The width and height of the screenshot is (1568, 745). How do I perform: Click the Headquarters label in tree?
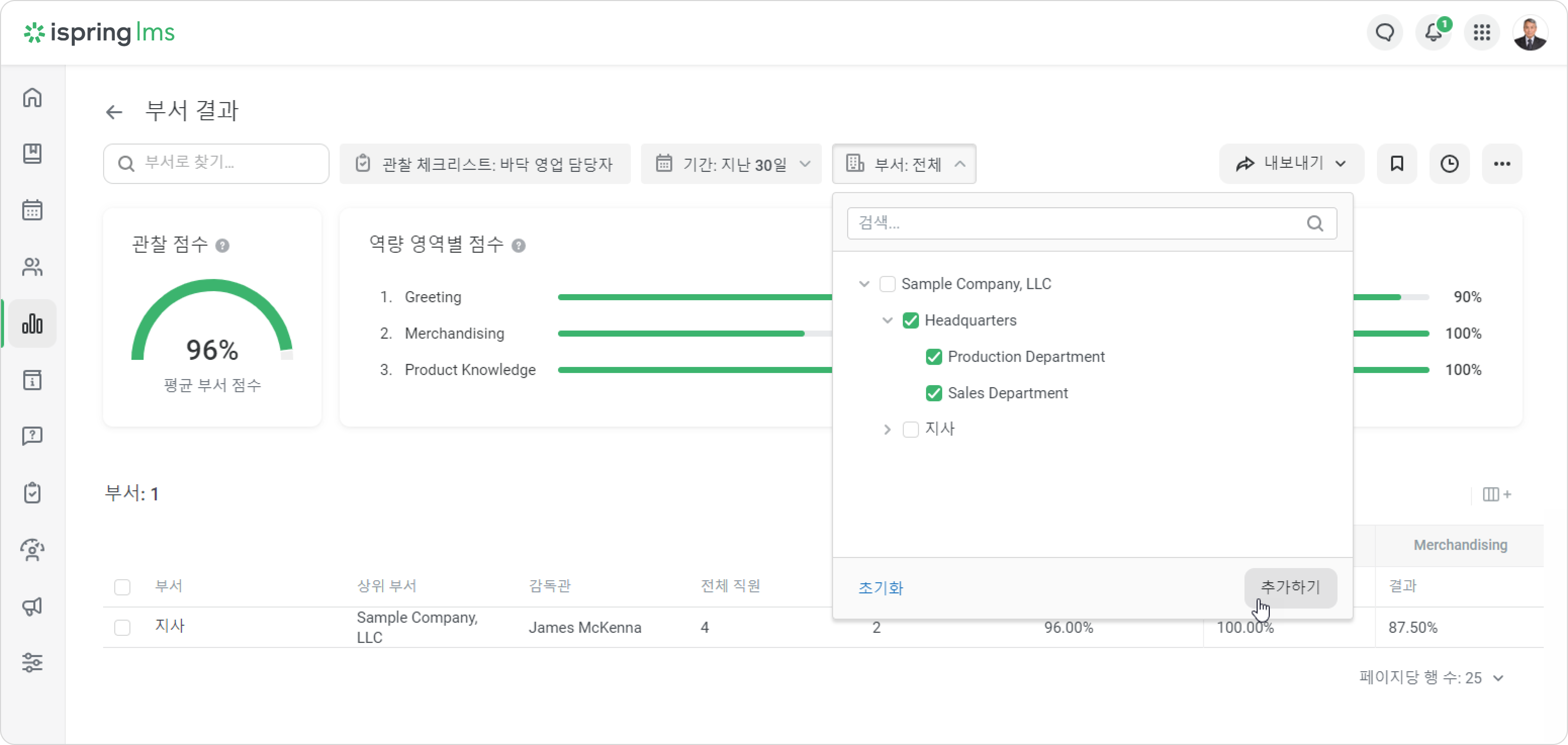(970, 320)
